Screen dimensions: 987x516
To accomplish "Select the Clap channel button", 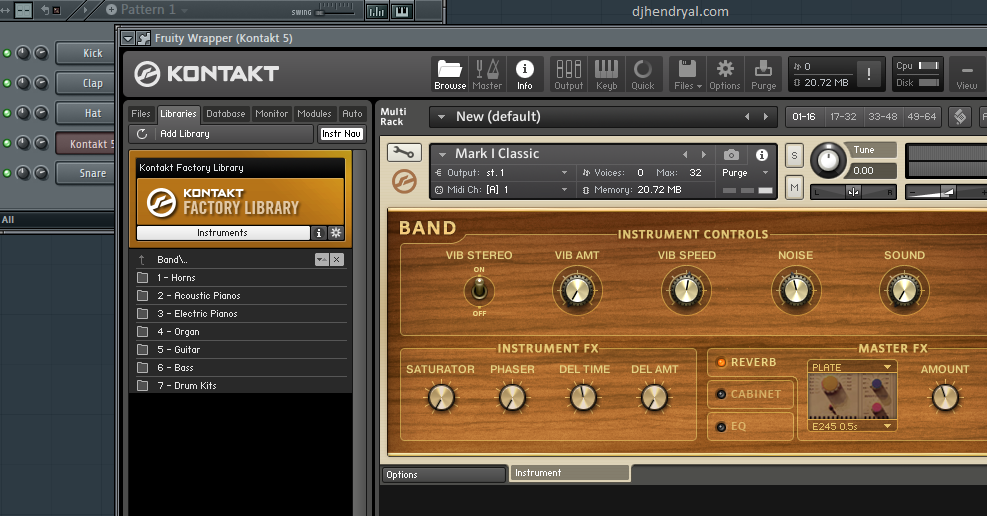I will pos(84,83).
